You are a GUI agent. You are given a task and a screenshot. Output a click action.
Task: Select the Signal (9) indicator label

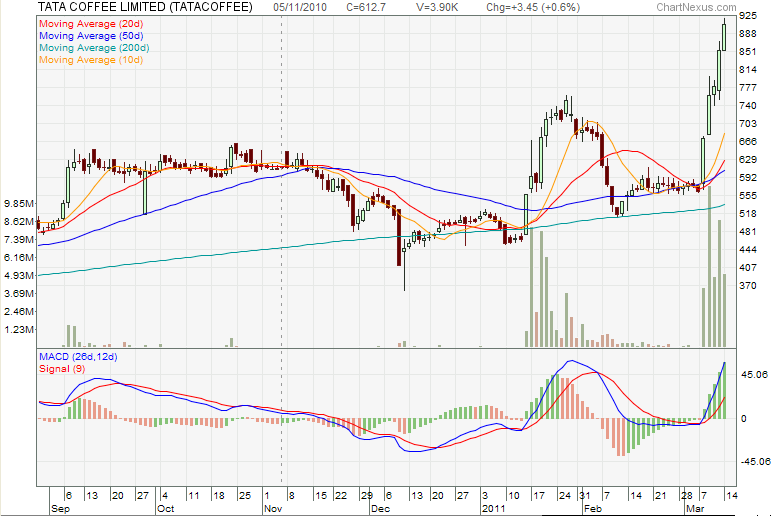click(62, 368)
